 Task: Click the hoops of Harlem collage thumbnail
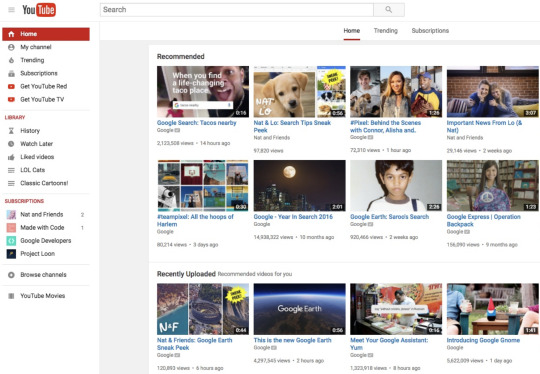coord(203,186)
